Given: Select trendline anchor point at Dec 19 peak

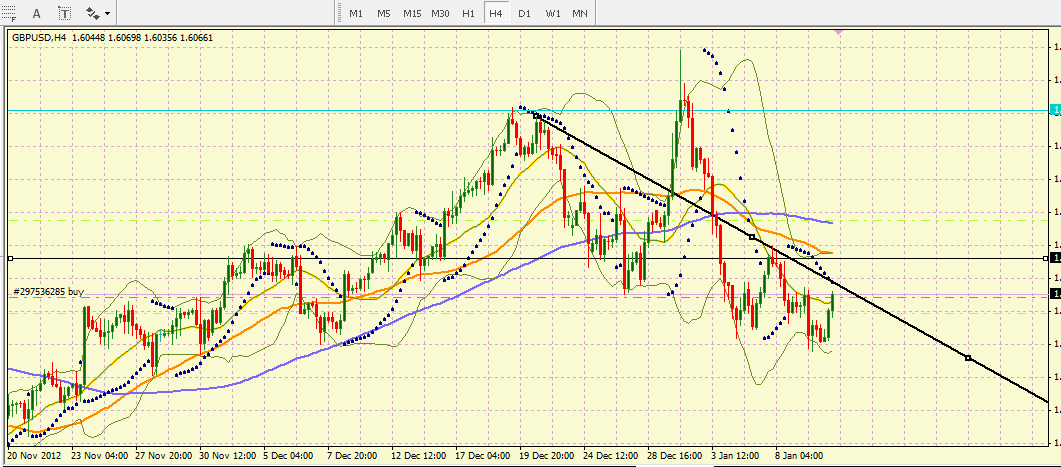Looking at the screenshot, I should point(536,116).
